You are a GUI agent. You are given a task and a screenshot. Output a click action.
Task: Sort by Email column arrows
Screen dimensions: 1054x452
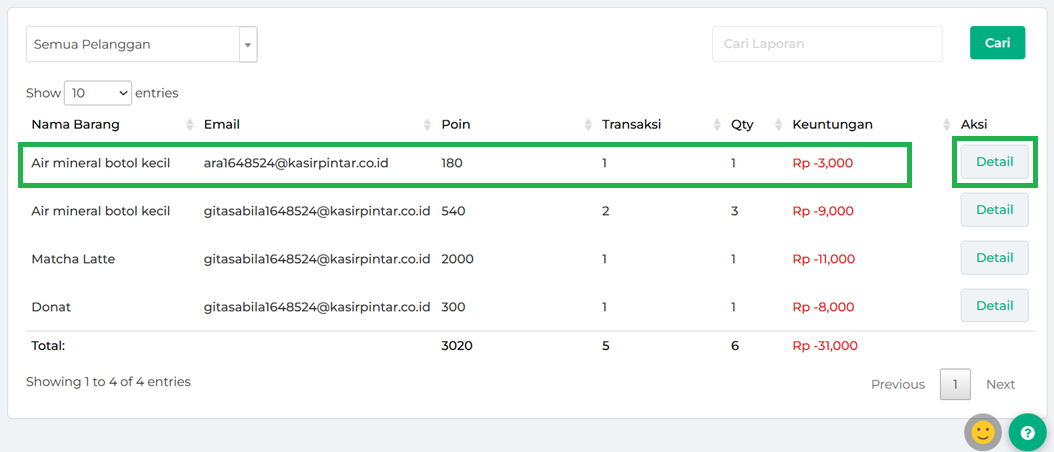pyautogui.click(x=428, y=125)
